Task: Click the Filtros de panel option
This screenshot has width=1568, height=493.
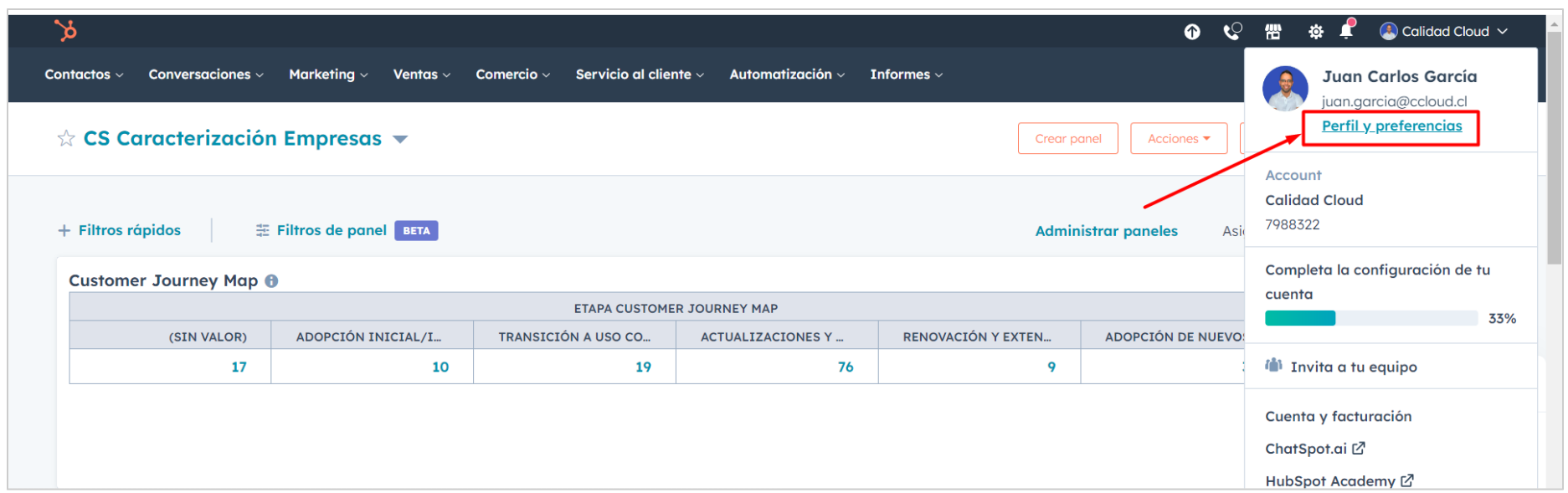Action: coord(331,230)
